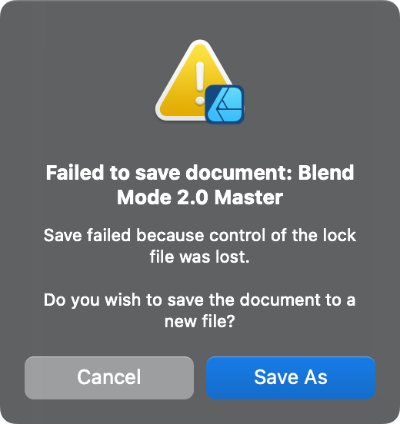This screenshot has width=400, height=424.
Task: Click the "new file?" text line
Action: pos(200,321)
